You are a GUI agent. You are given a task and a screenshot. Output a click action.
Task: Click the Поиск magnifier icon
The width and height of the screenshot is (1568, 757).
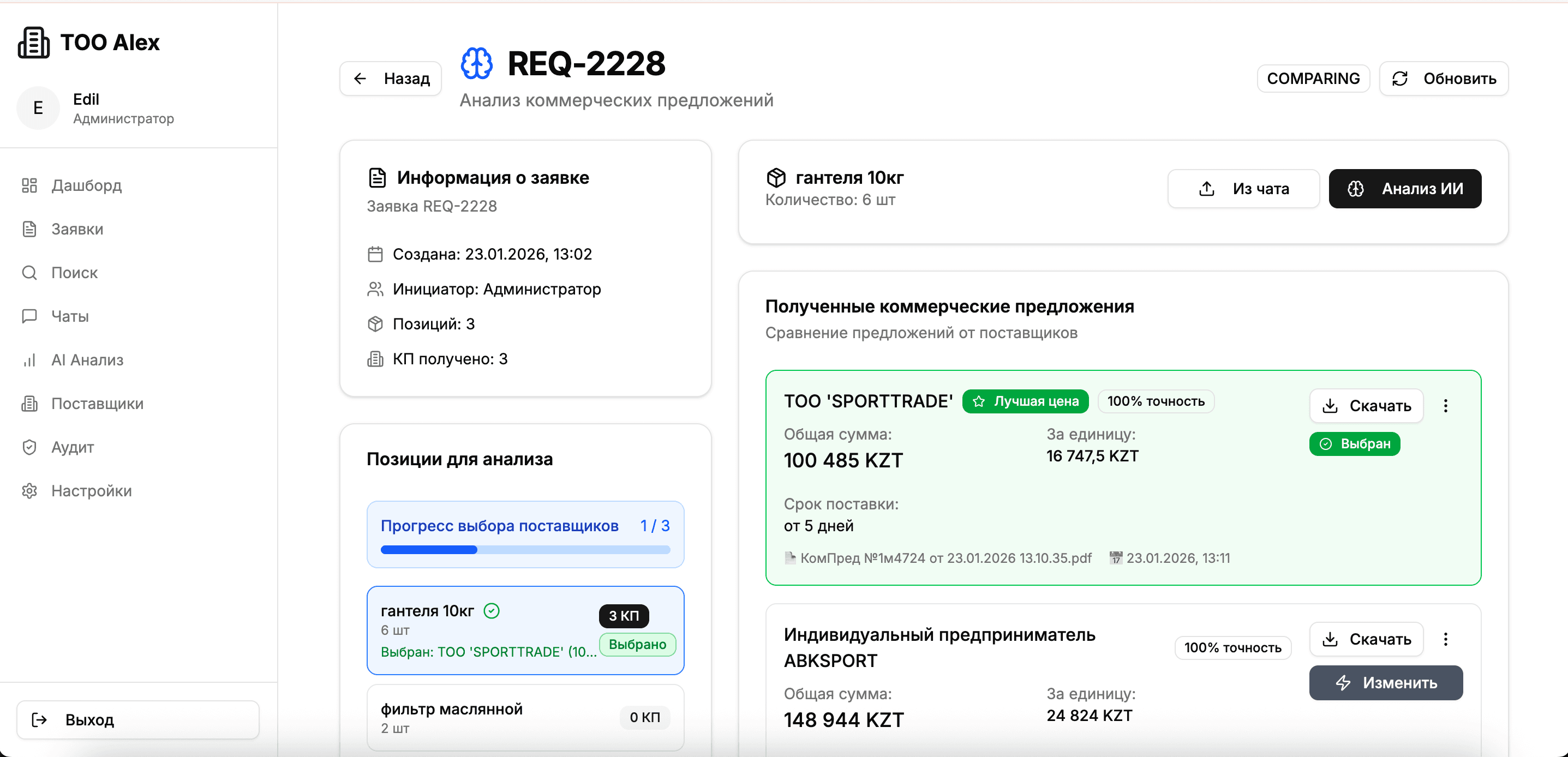[x=29, y=273]
